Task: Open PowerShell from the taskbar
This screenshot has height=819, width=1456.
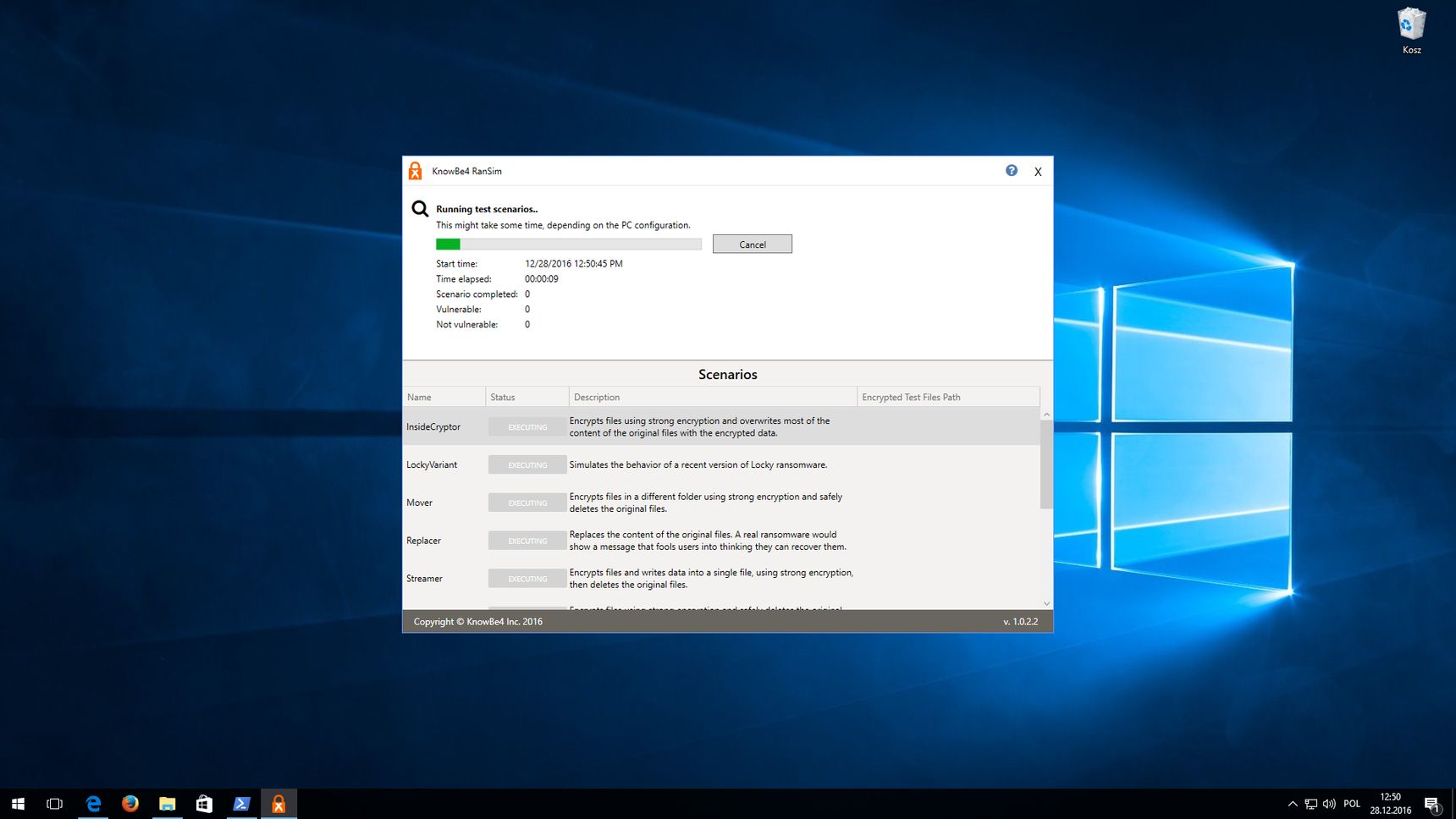Action: tap(241, 804)
